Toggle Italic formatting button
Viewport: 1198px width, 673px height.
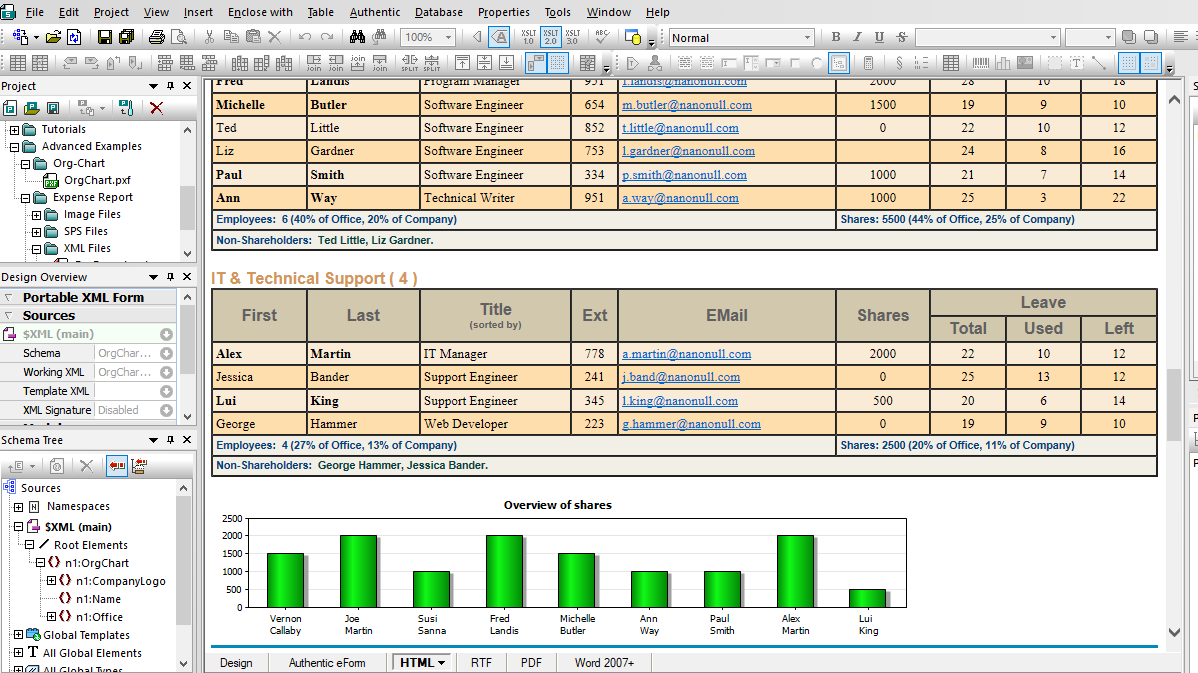tap(858, 37)
